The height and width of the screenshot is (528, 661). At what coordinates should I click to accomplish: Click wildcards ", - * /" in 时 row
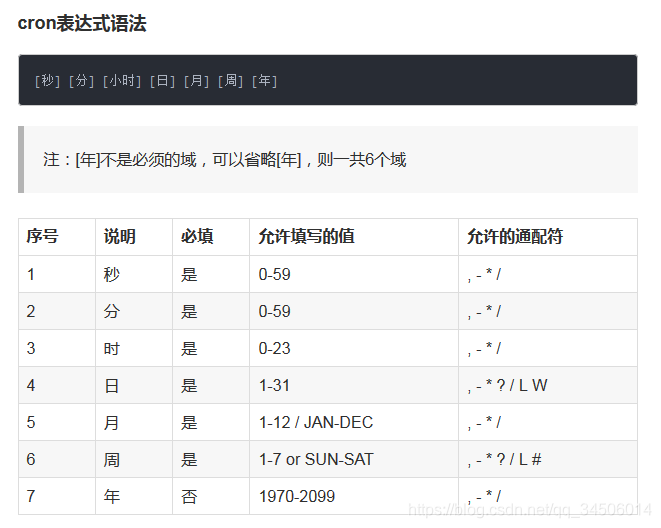coord(484,348)
